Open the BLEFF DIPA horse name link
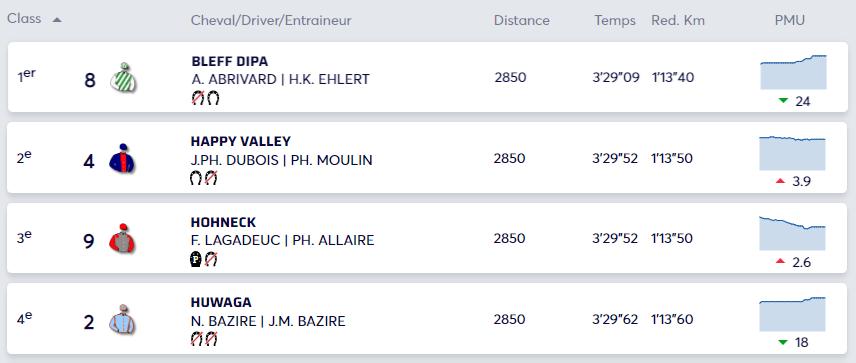Screen dimensions: 856x363 pos(230,62)
